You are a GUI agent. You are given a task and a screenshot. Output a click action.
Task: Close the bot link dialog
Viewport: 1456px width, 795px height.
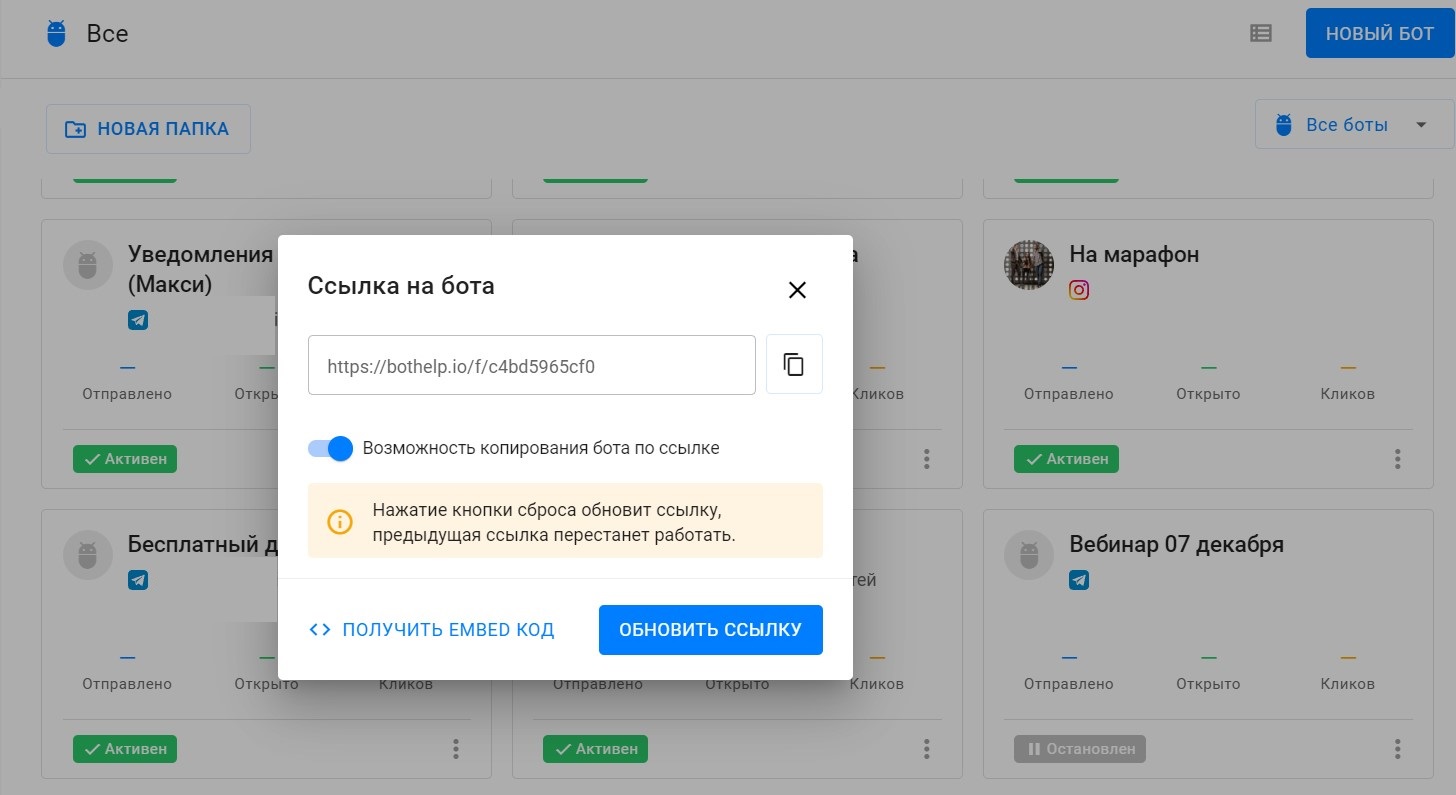[x=797, y=290]
